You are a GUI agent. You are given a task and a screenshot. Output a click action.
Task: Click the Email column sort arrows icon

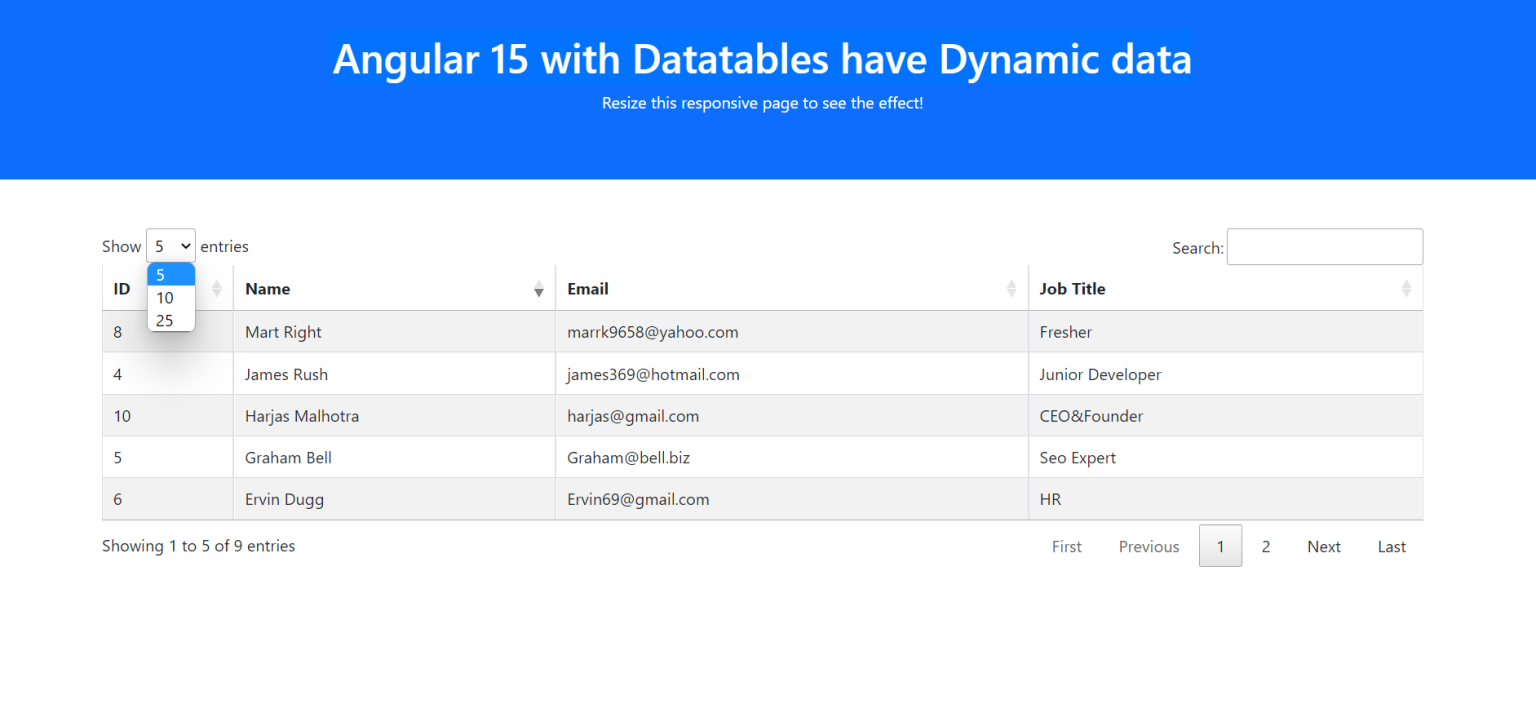pyautogui.click(x=1012, y=289)
